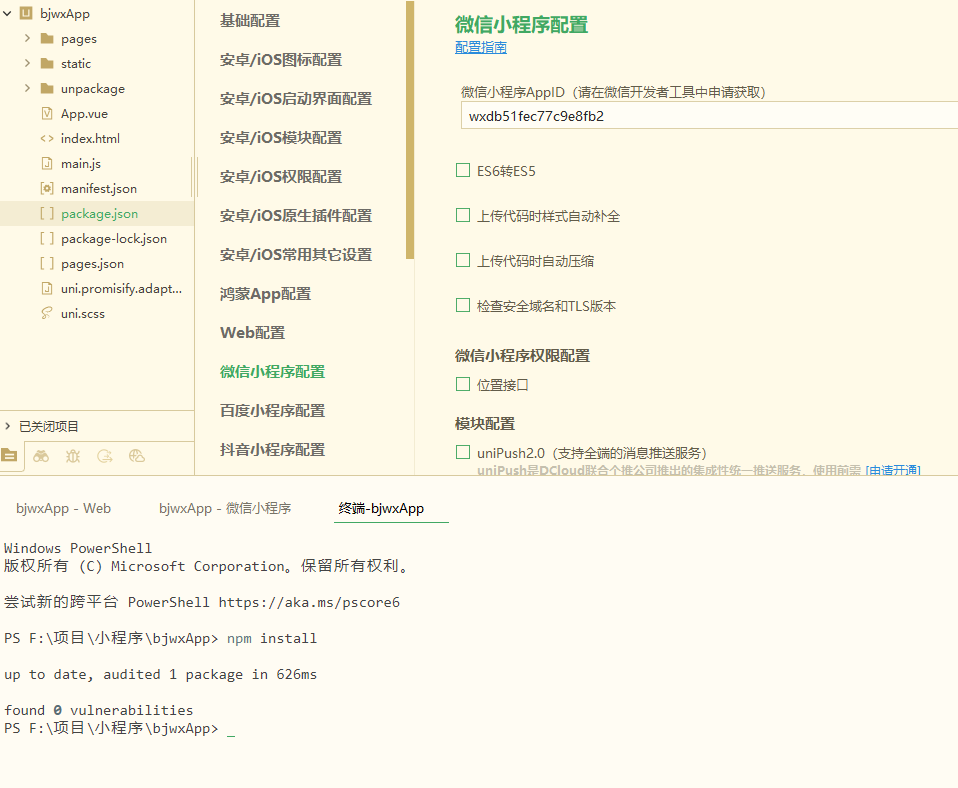Click the index.html file icon
Image resolution: width=958 pixels, height=788 pixels.
click(47, 139)
